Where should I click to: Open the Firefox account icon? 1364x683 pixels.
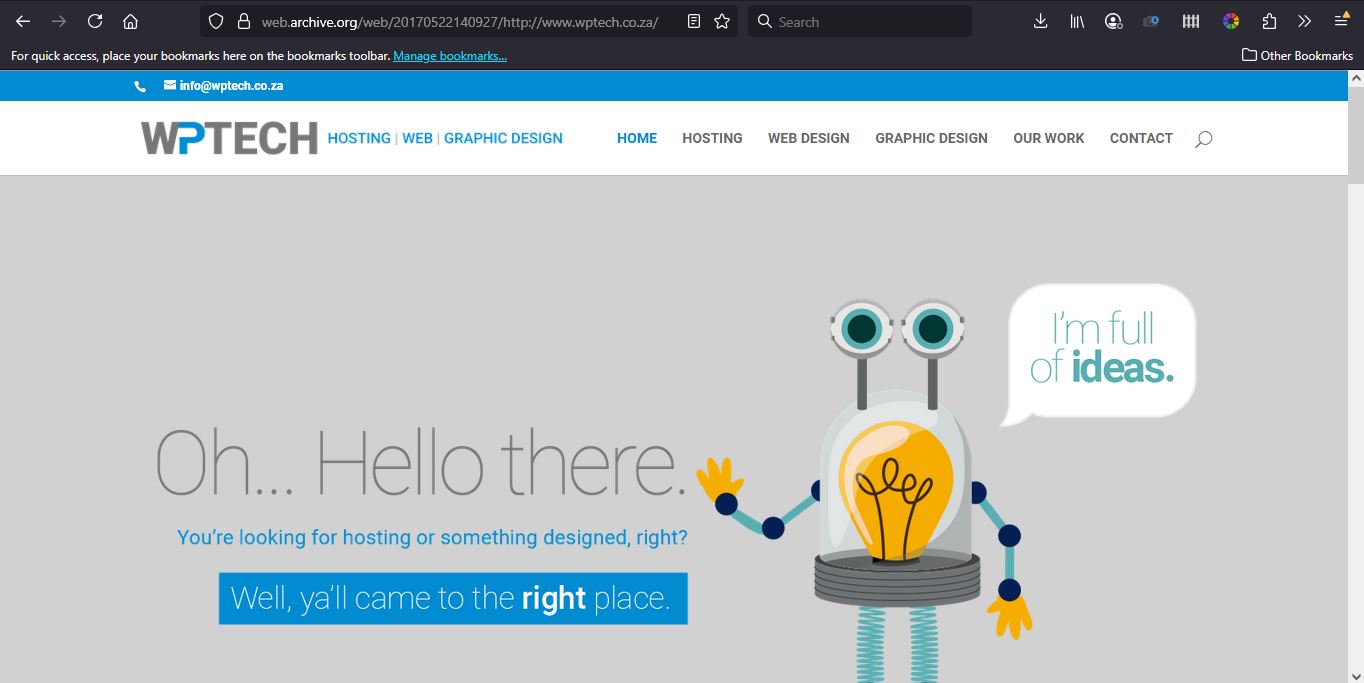1114,21
